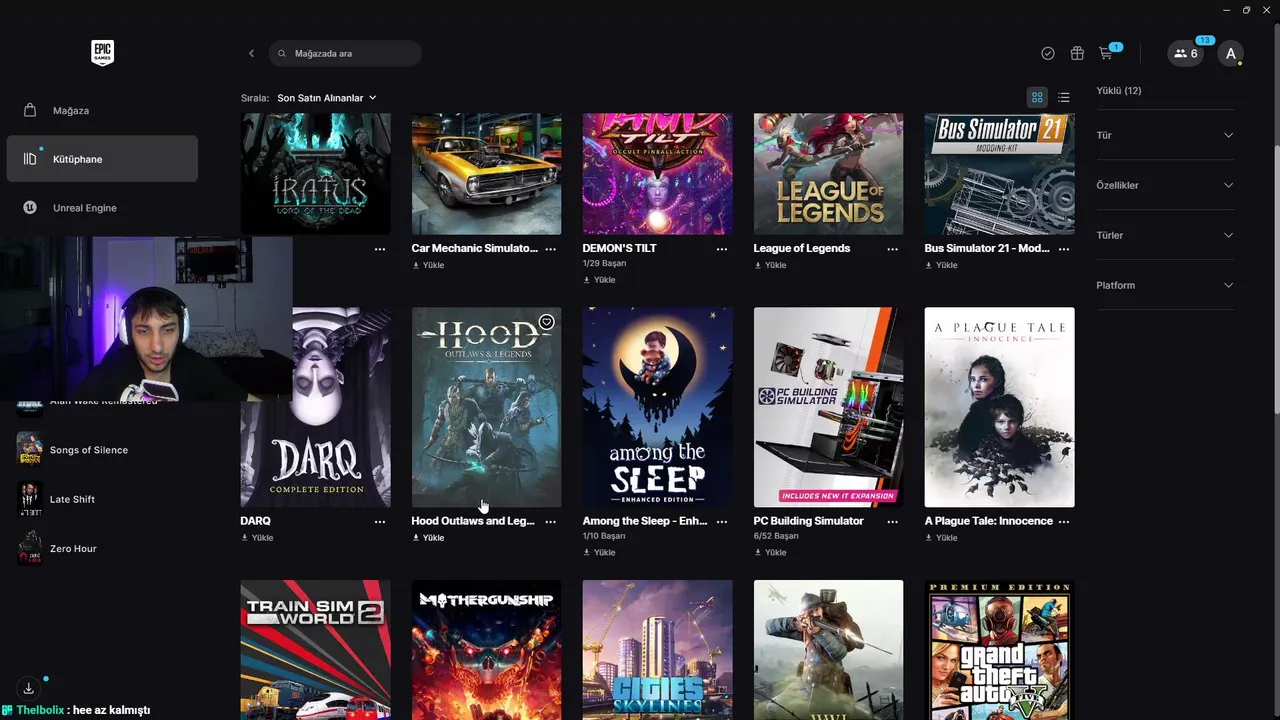
Task: Open the shopping cart
Action: 1107,53
